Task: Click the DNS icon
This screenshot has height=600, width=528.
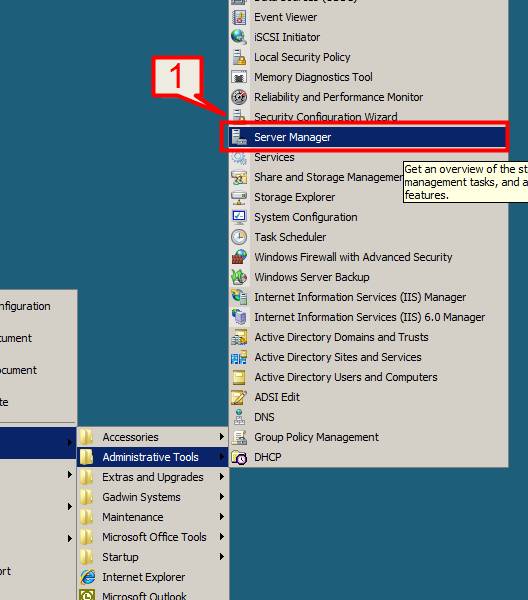Action: (239, 417)
